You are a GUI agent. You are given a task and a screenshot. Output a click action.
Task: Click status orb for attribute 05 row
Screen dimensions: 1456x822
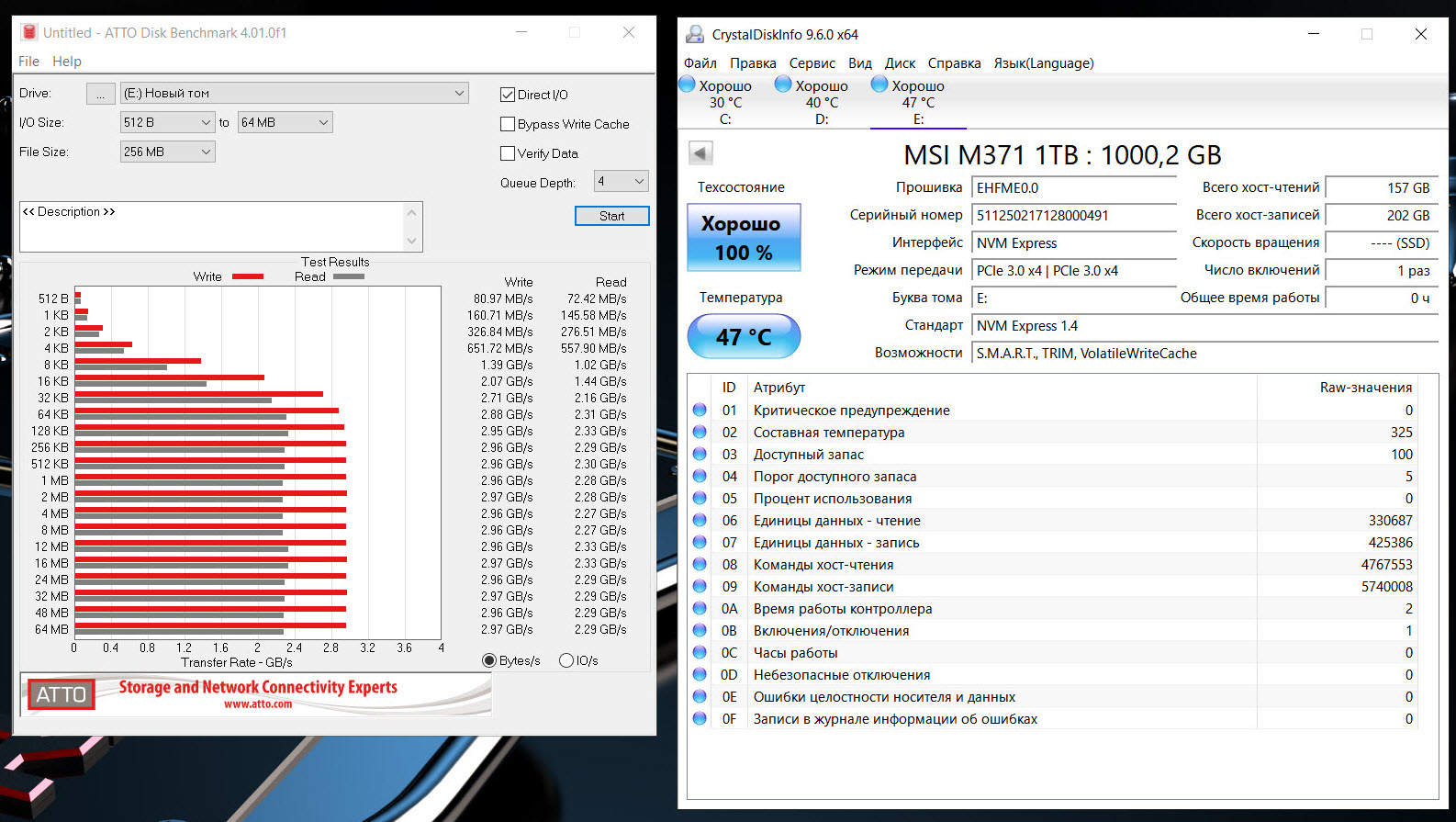700,499
